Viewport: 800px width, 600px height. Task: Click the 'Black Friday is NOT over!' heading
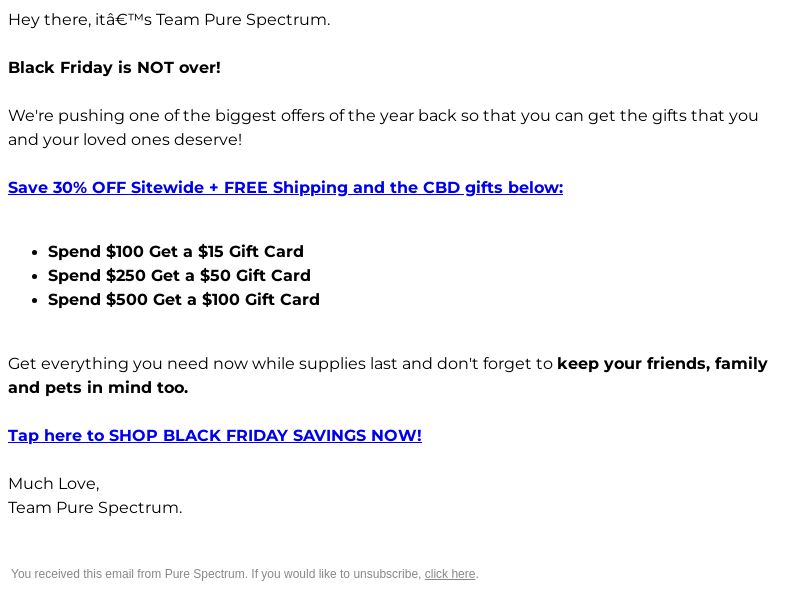point(114,67)
